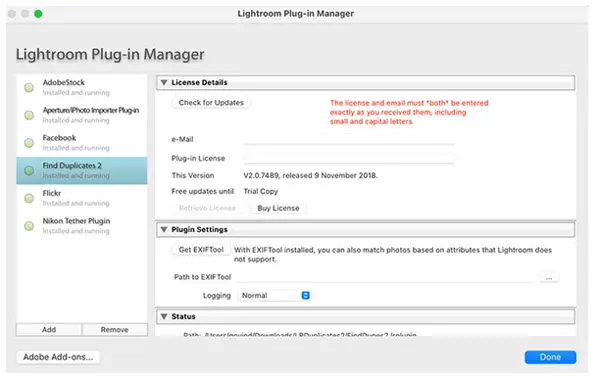The image size is (600, 377).
Task: Click AdobeStock plugin status indicator
Action: tap(29, 88)
